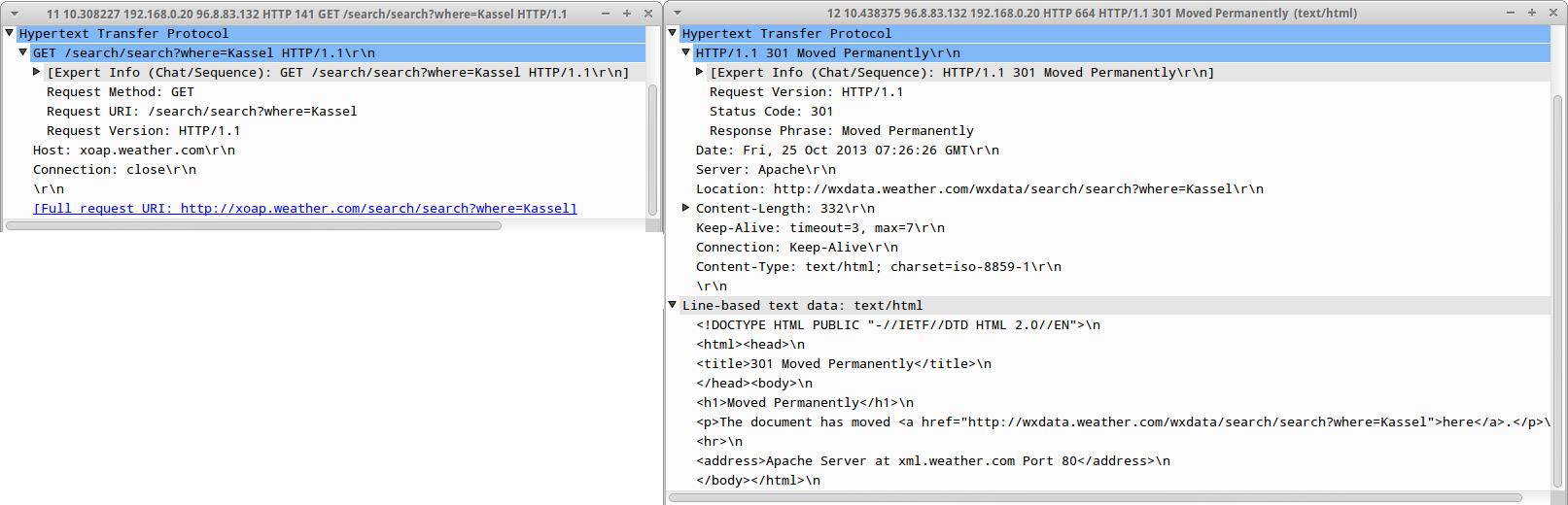This screenshot has height=505, width=1568.
Task: Collapse Hypertext Transfer Protocol tree in right window
Action: click(x=673, y=33)
